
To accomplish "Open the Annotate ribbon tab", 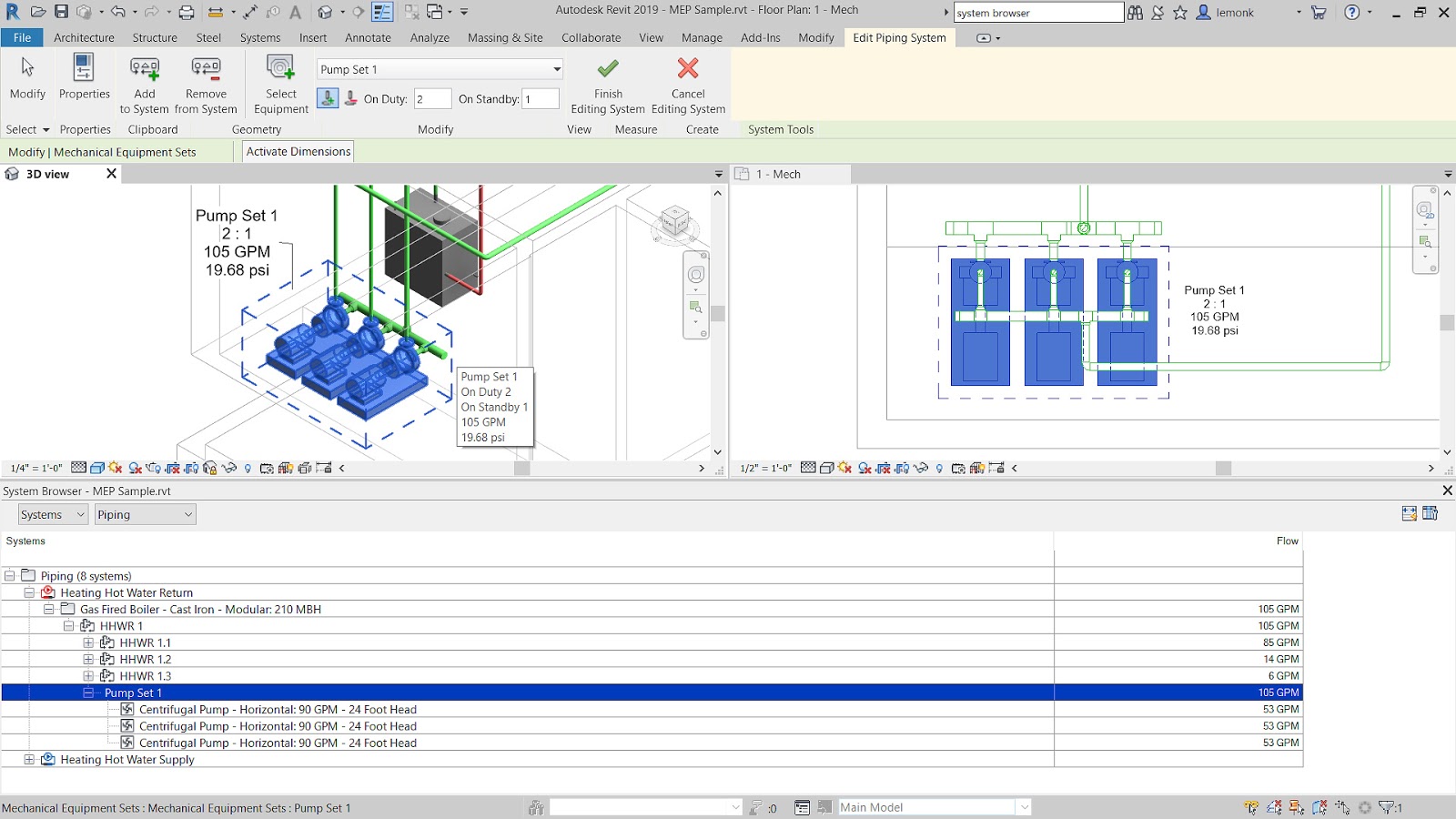I will point(368,37).
